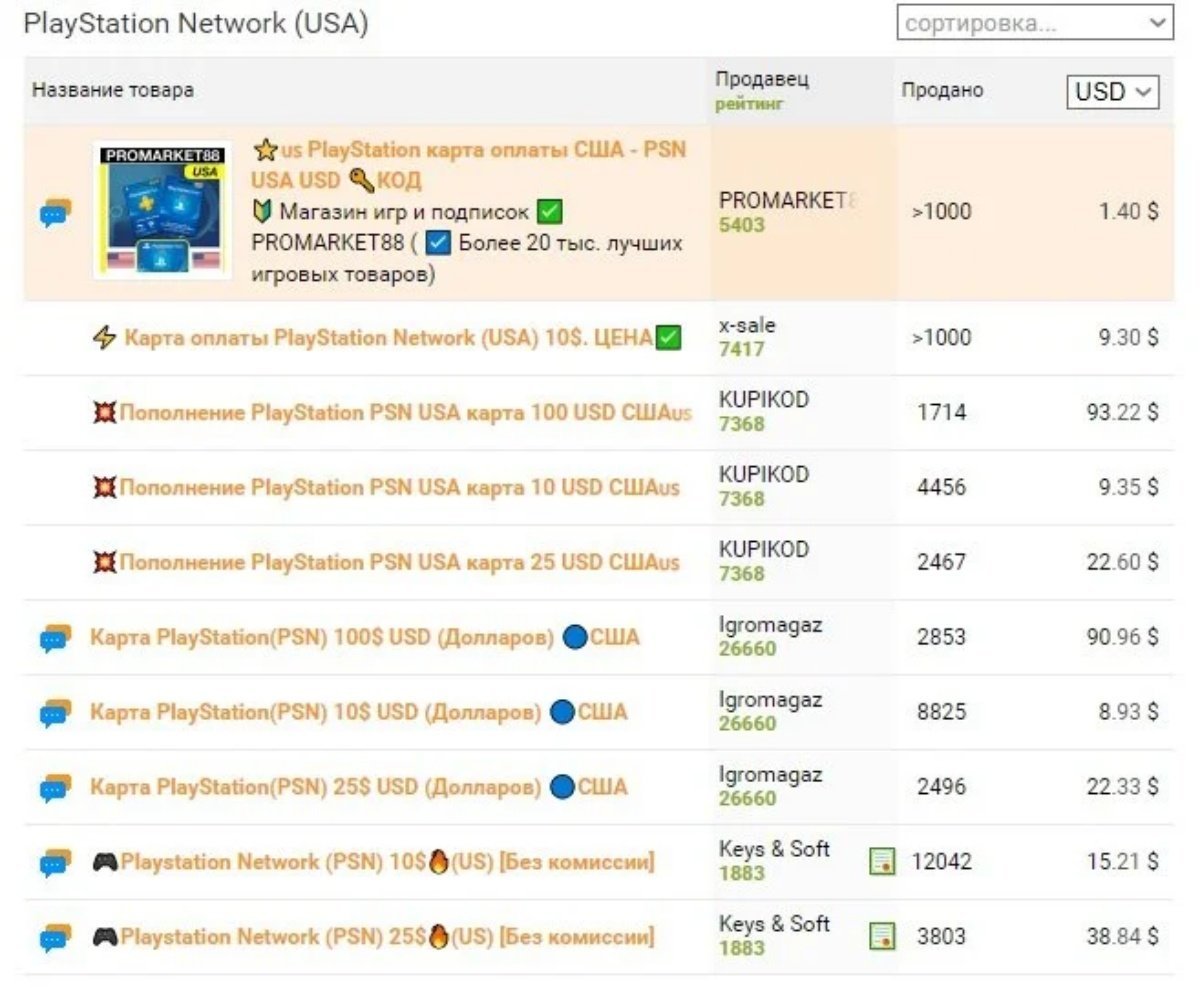
Task: Click chat icon for Keys & Soft 10$ row
Action: pos(55,862)
